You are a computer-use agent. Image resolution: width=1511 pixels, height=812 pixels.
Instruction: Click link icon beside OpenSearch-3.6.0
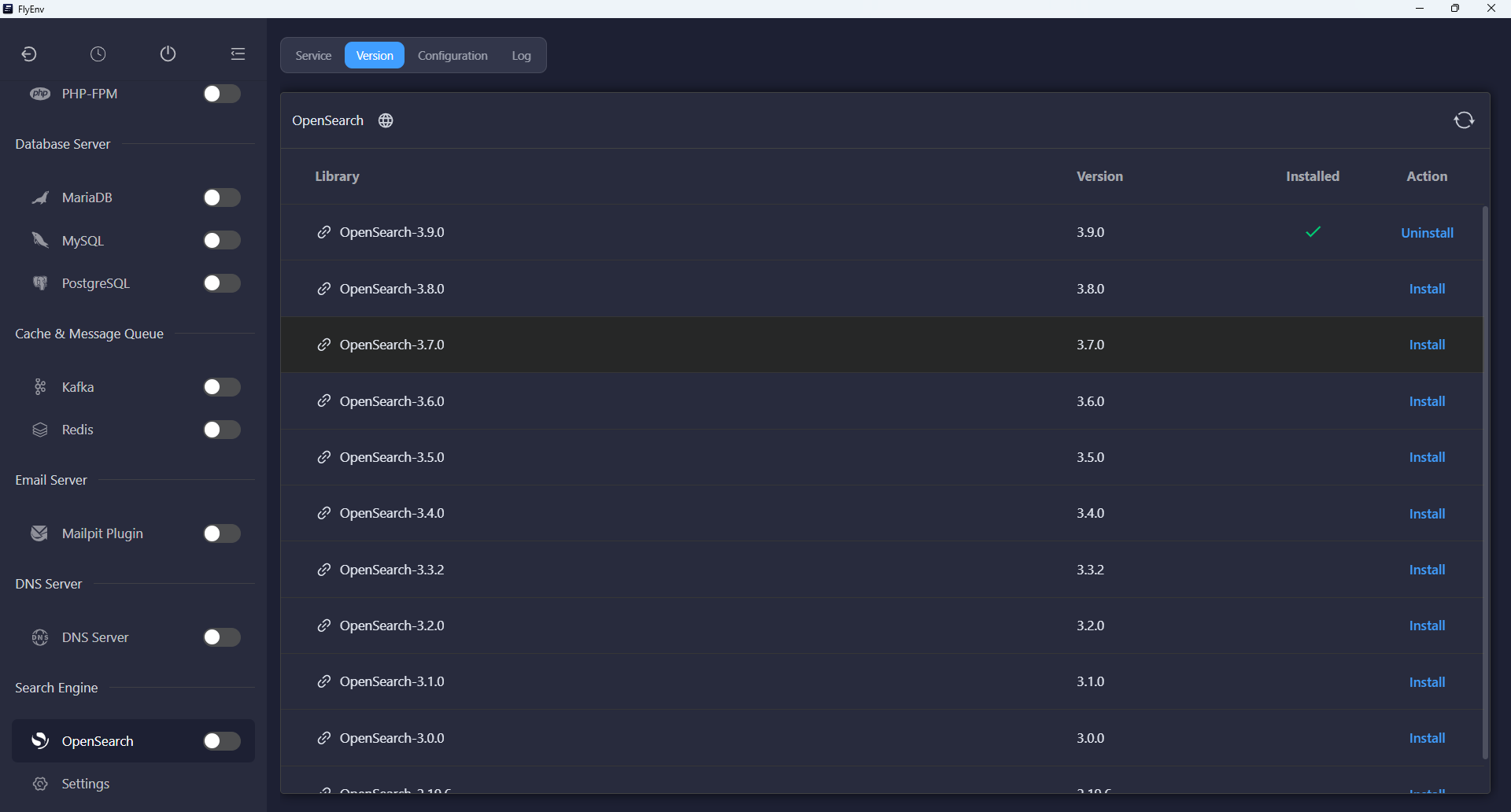323,401
